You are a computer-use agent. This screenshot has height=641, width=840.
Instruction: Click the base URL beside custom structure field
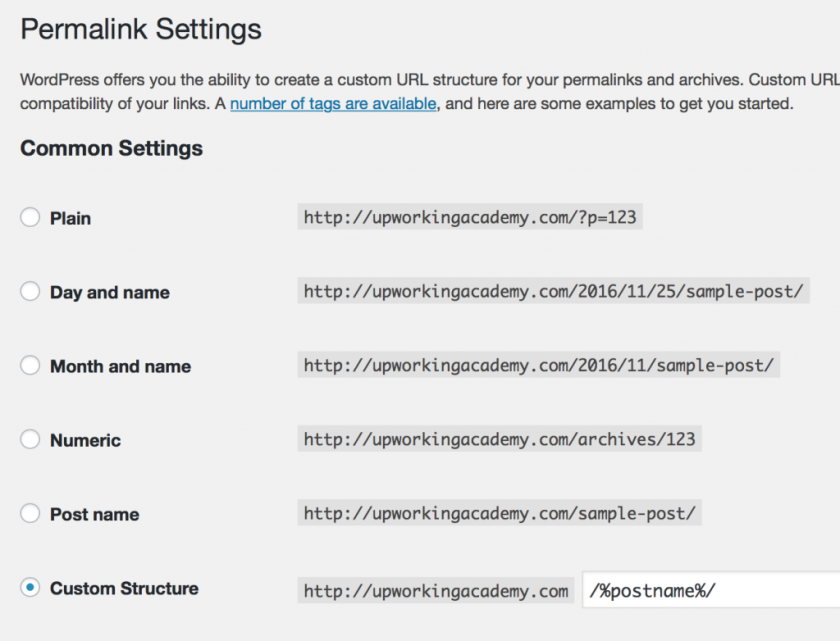click(436, 591)
